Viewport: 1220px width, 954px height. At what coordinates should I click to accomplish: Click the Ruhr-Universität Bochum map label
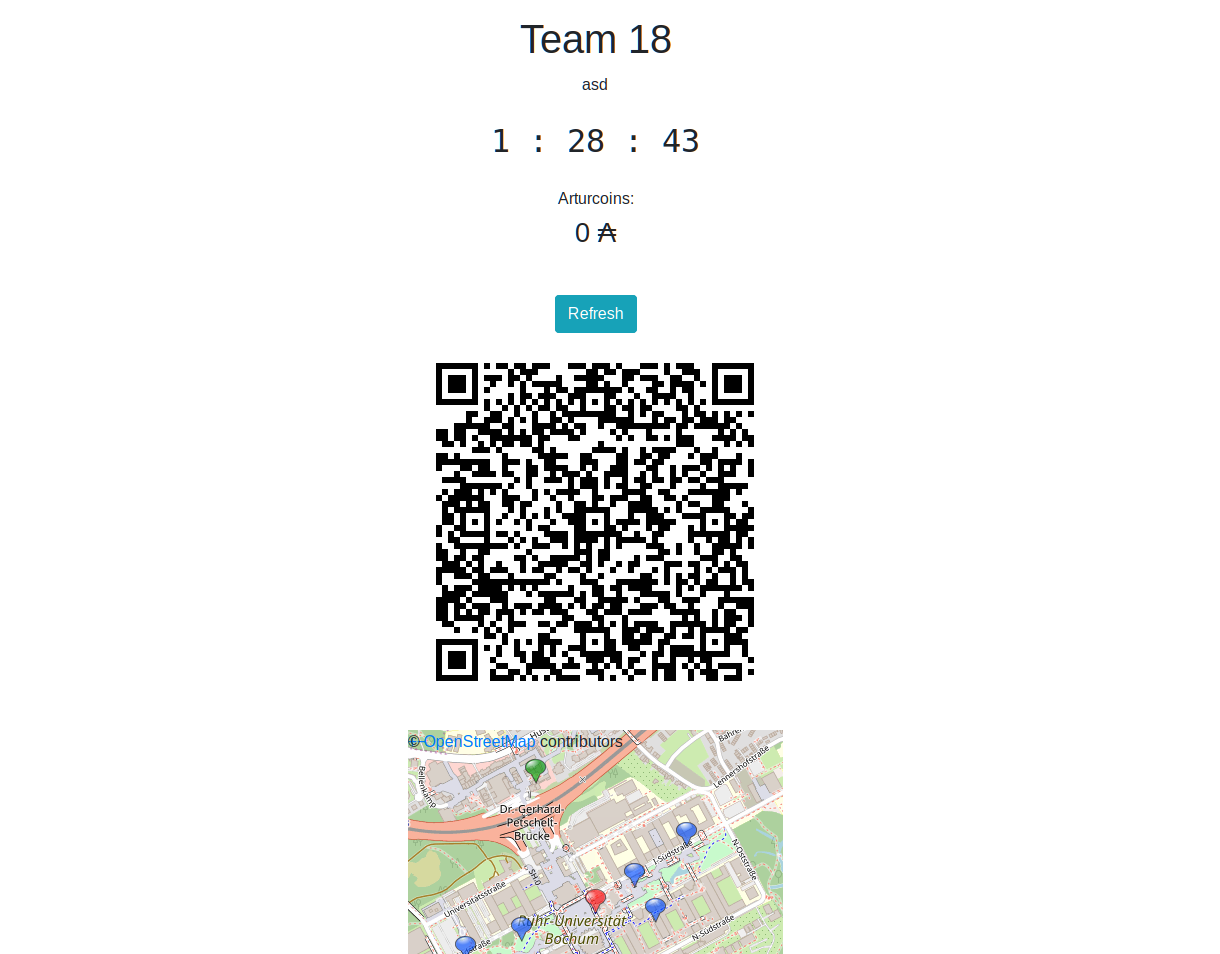pyautogui.click(x=572, y=930)
